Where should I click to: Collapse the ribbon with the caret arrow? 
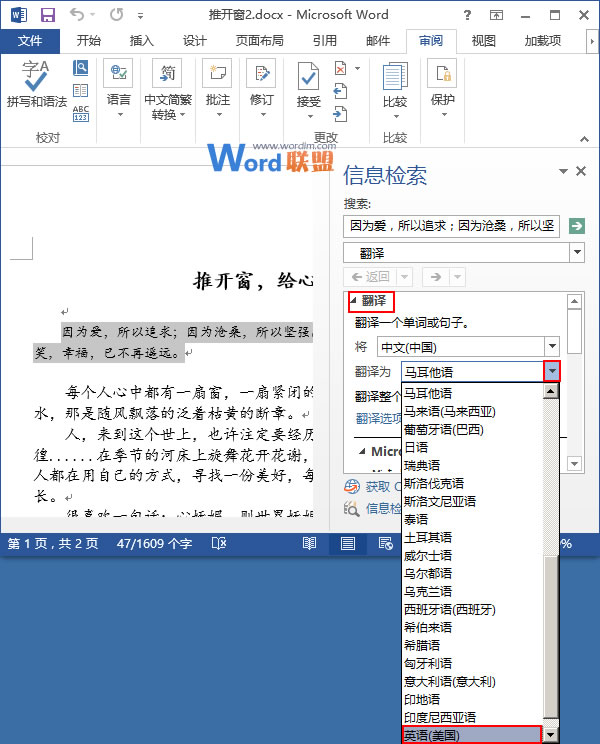point(584,139)
